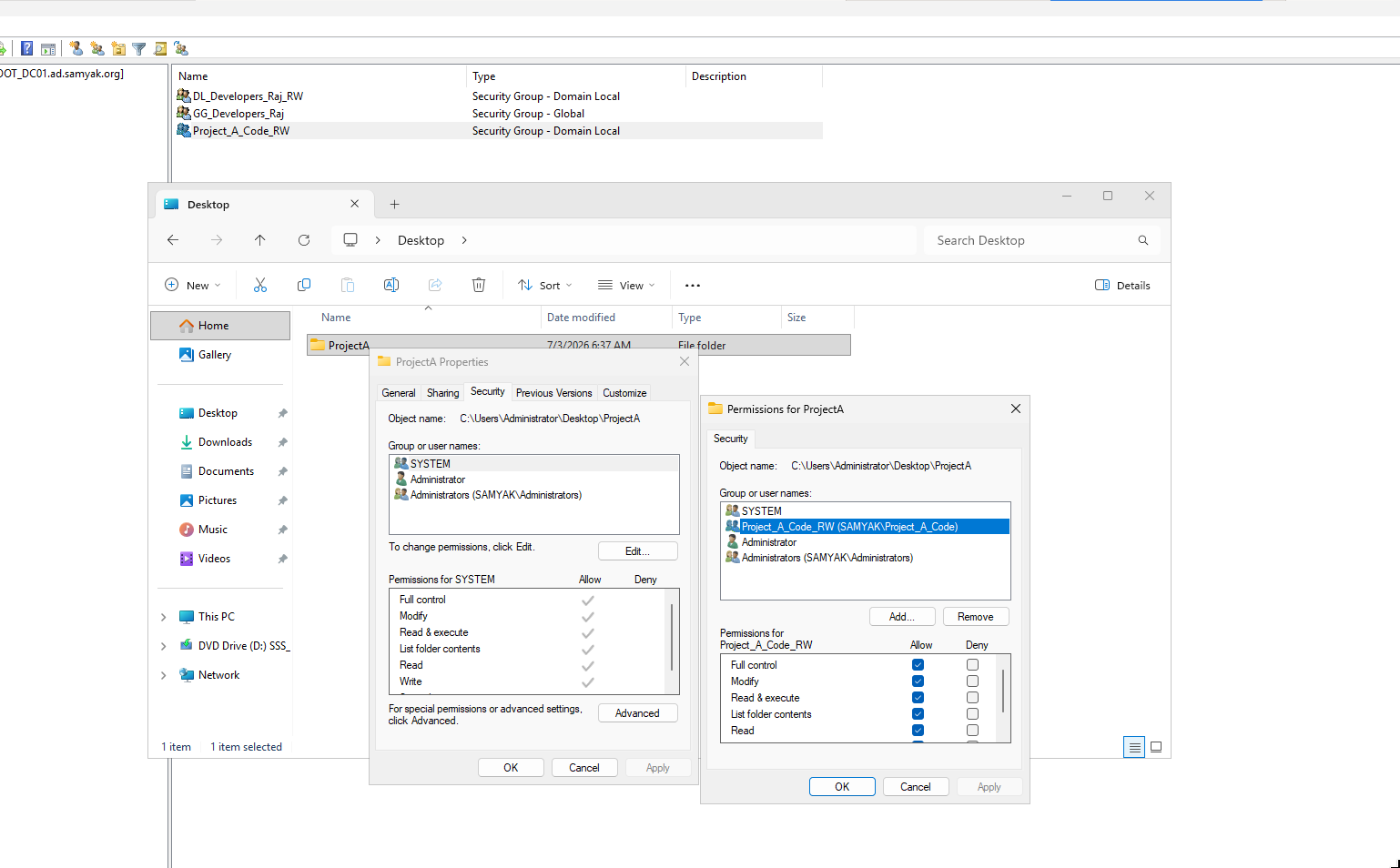Uncheck Allow for Modify
This screenshot has width=1400, height=868.
[x=918, y=681]
